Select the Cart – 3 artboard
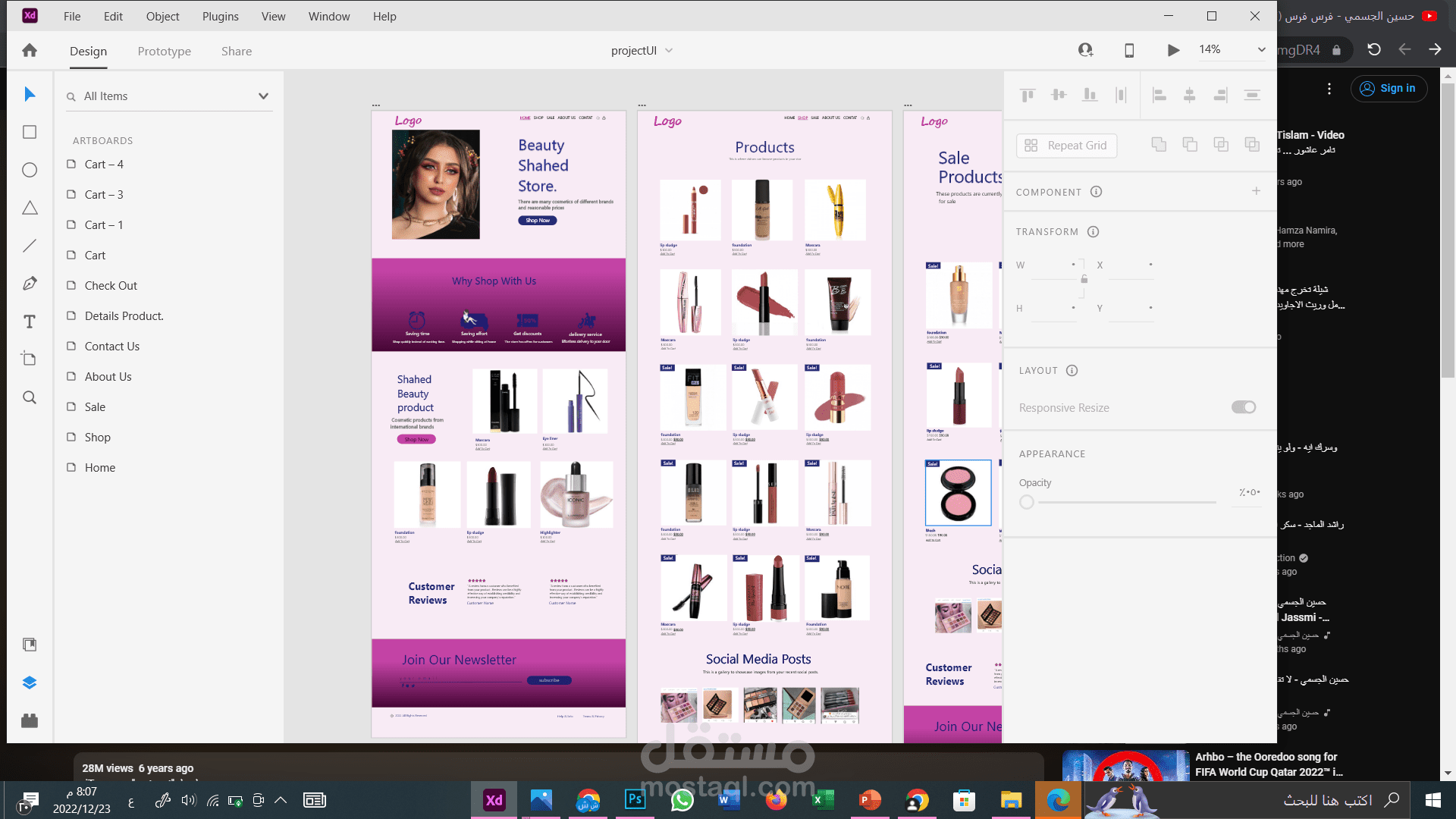This screenshot has width=1456, height=819. point(104,194)
